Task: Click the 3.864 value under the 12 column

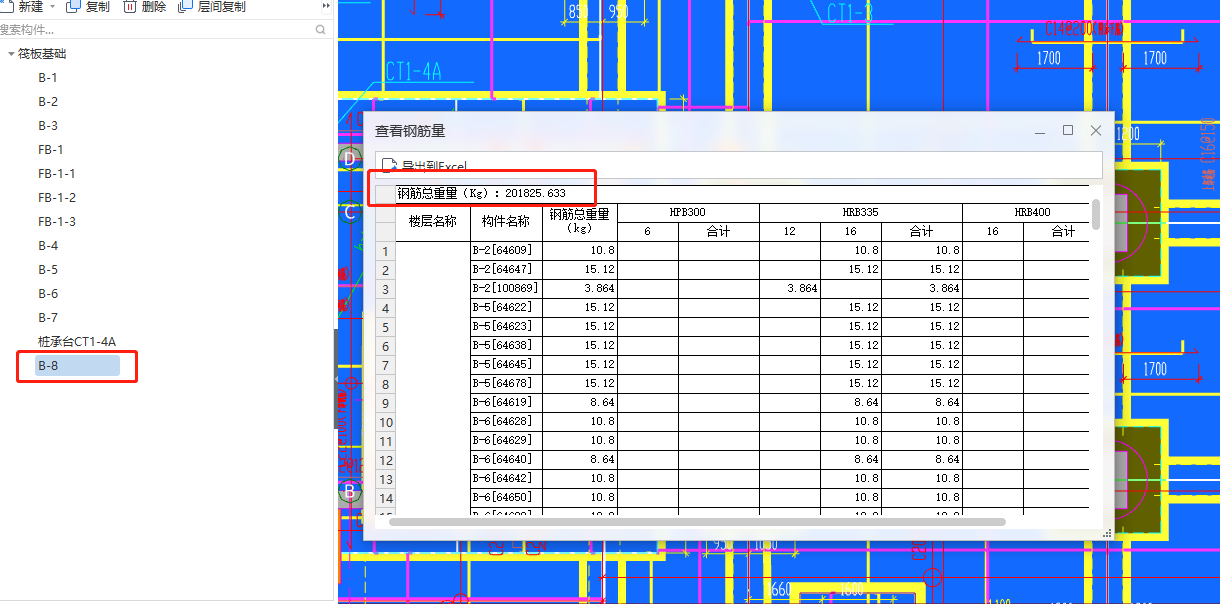Action: pyautogui.click(x=790, y=289)
